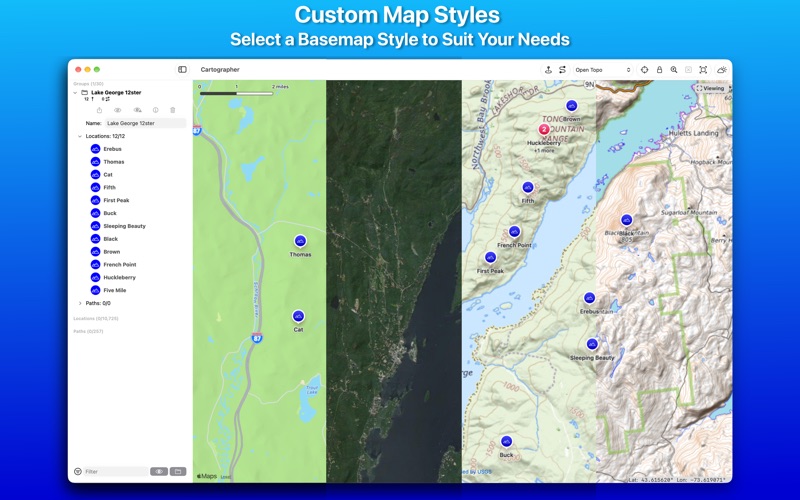Screen dimensions: 800x500
Task: Click the weather cloud-sun toolbar icon
Action: [722, 70]
